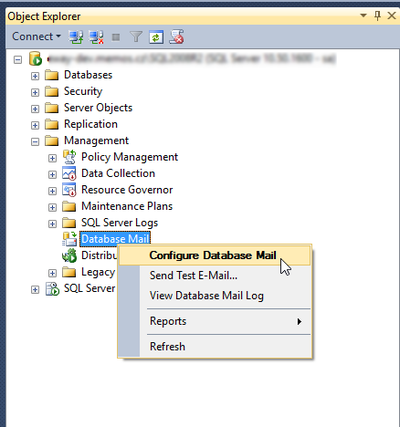Click the Disconnect server toolbar icon
The height and width of the screenshot is (427, 400).
96,37
